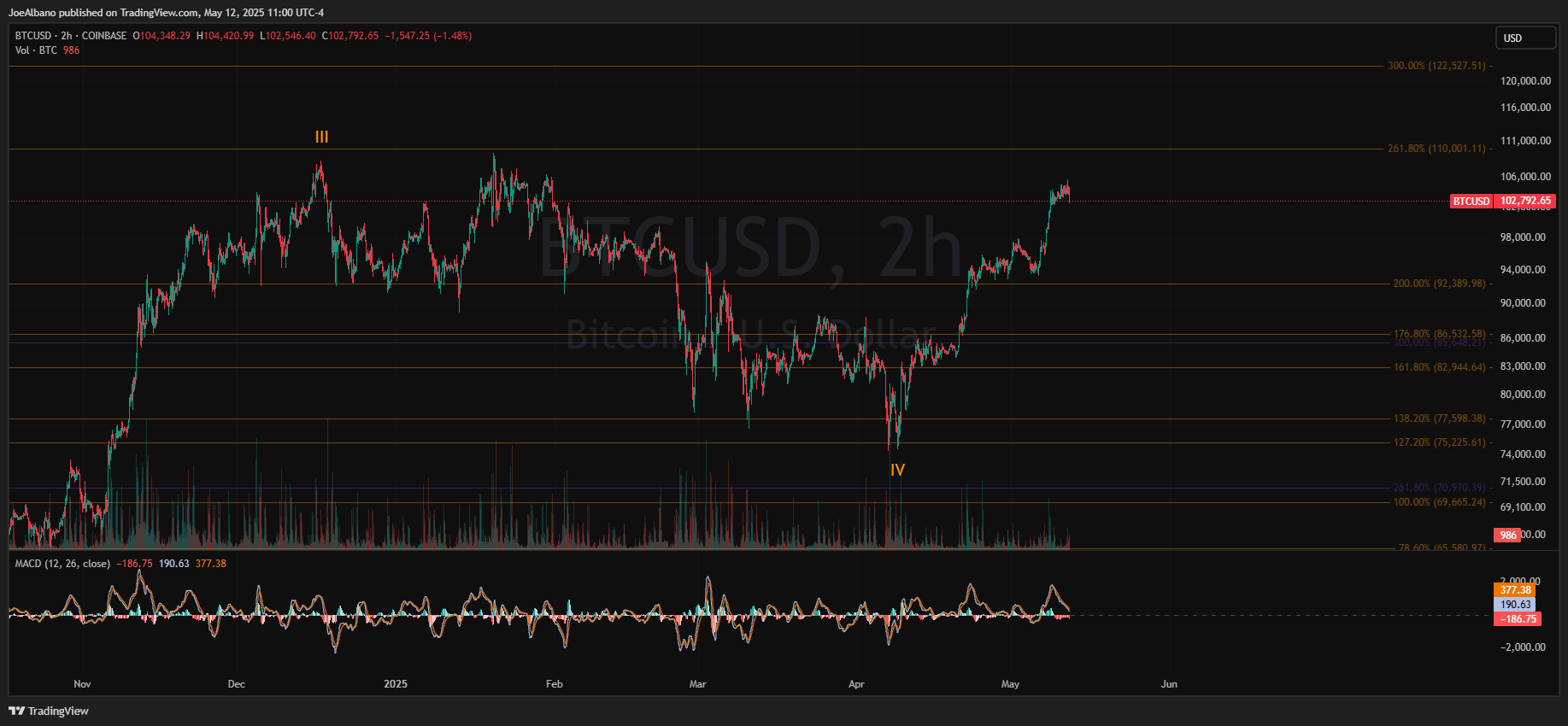Click the 90,000.00 price axis label
1568x726 pixels.
point(1523,303)
